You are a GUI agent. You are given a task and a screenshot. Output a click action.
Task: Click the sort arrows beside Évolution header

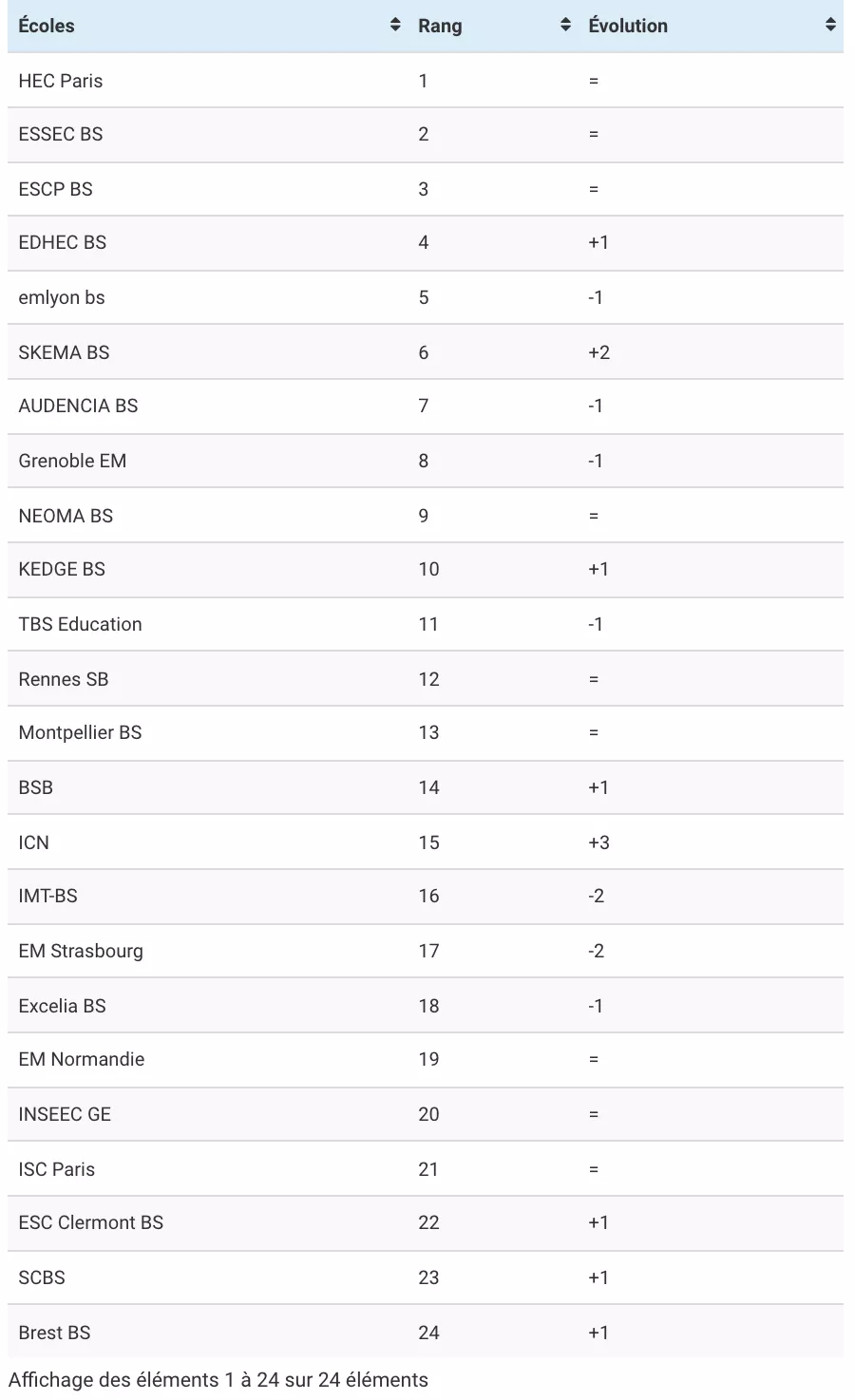tap(831, 26)
